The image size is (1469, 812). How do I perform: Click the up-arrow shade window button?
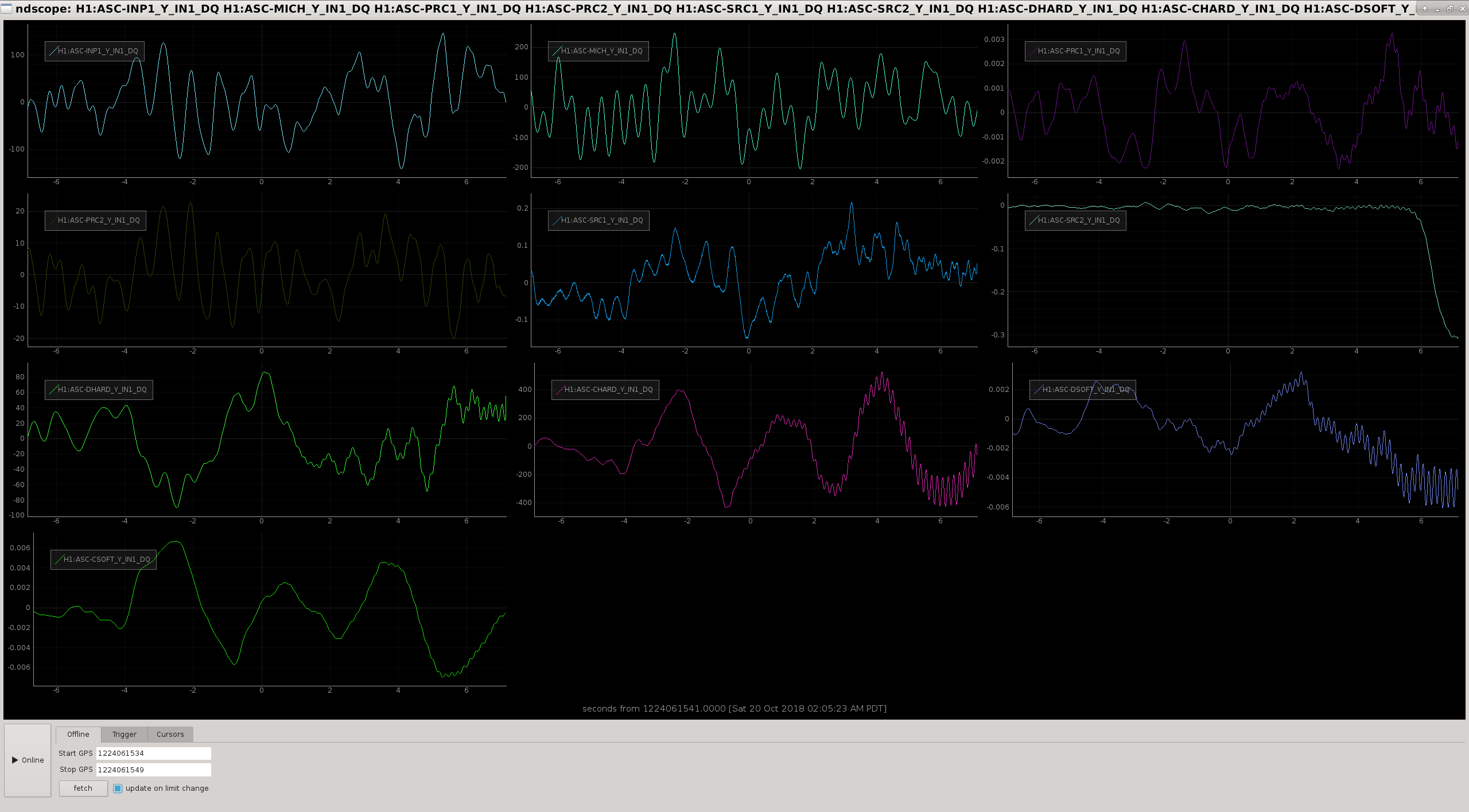click(x=1425, y=9)
